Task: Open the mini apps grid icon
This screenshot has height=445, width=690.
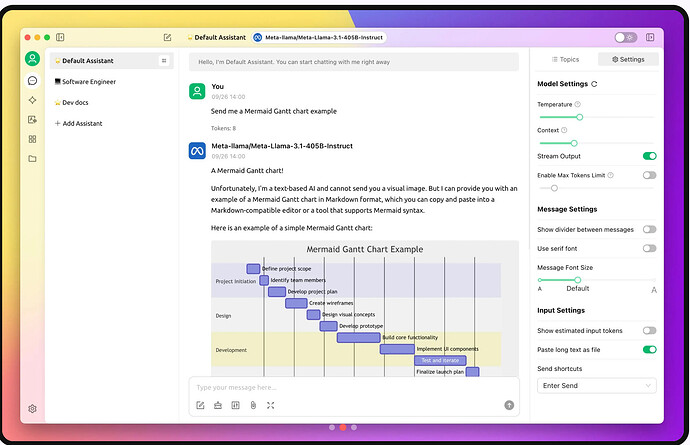Action: [32, 139]
